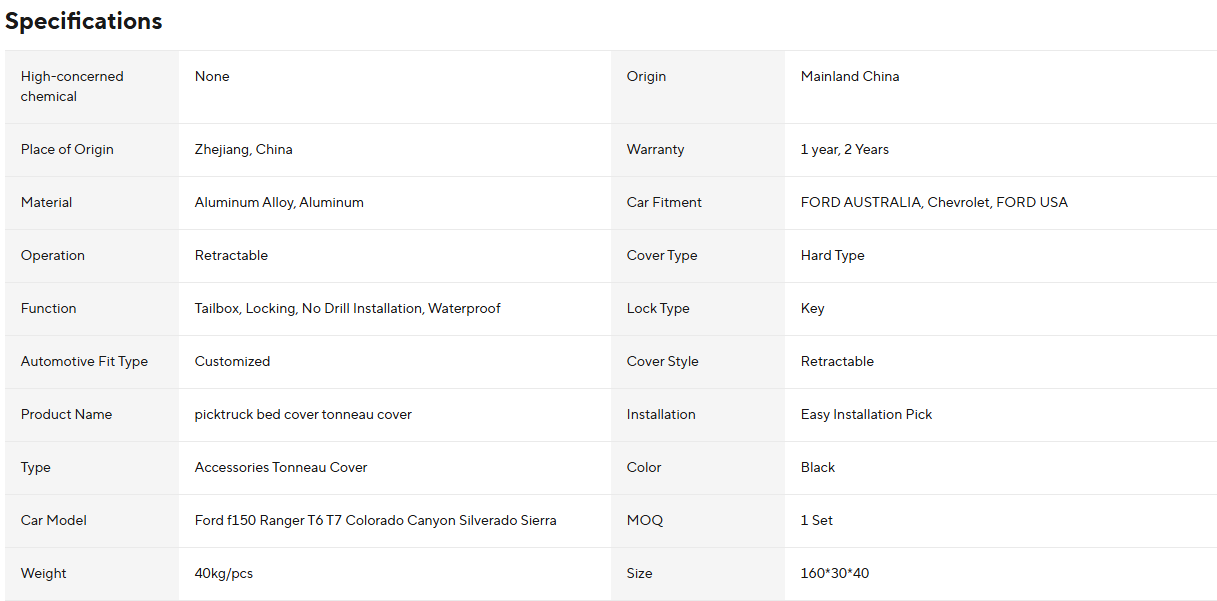Screen dimensions: 1217x601
Task: Click the FORD AUSTRALIA, Chevrolet car fitment value
Action: click(933, 202)
